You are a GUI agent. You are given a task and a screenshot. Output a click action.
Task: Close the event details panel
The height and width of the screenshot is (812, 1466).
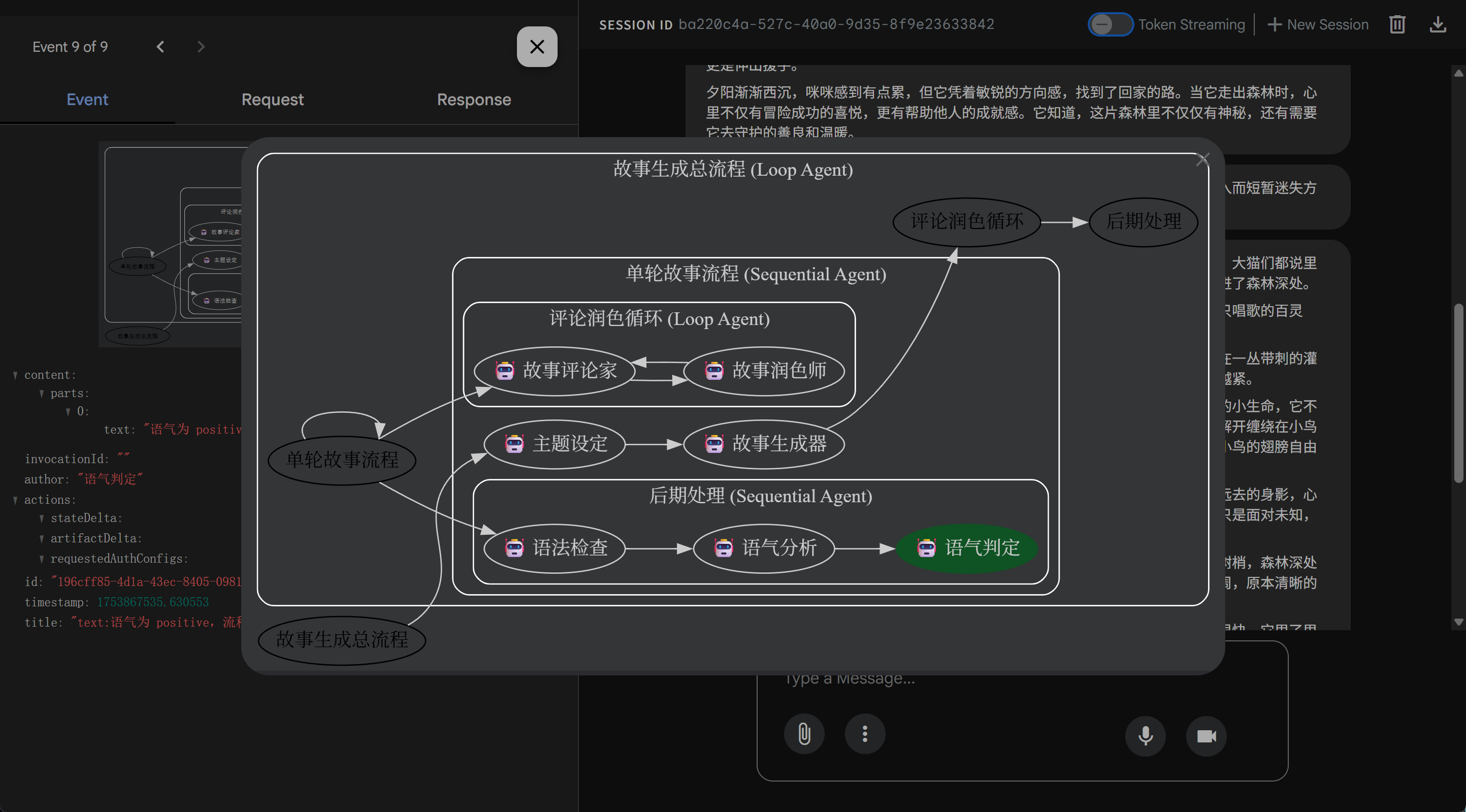[537, 47]
